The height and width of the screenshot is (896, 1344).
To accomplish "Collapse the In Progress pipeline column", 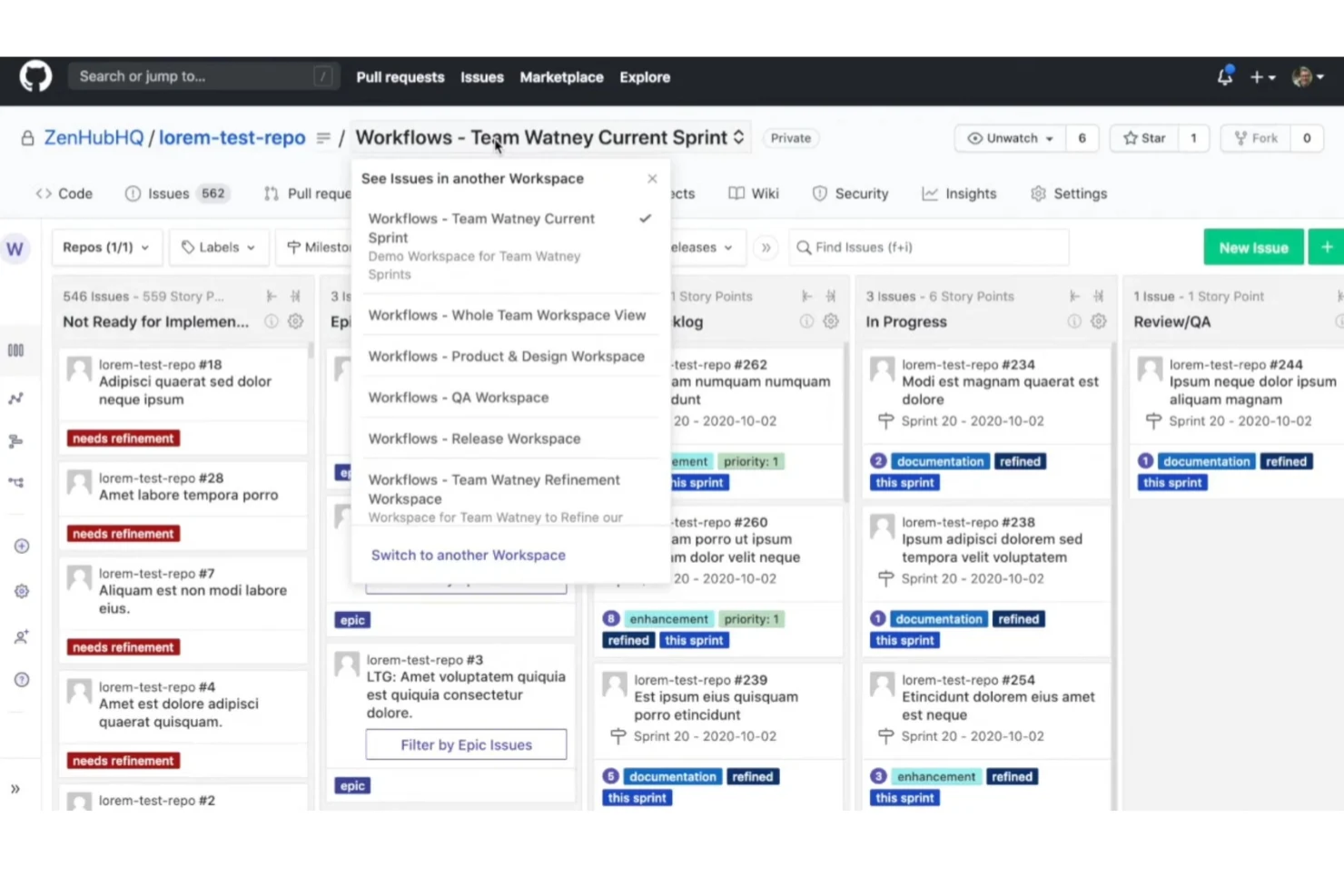I will [1074, 296].
